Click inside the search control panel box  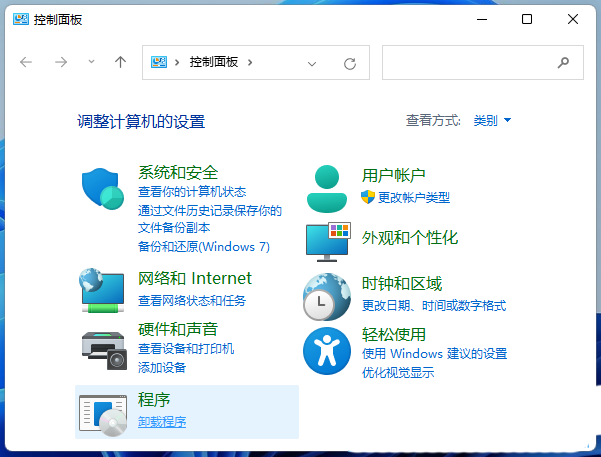(x=483, y=62)
